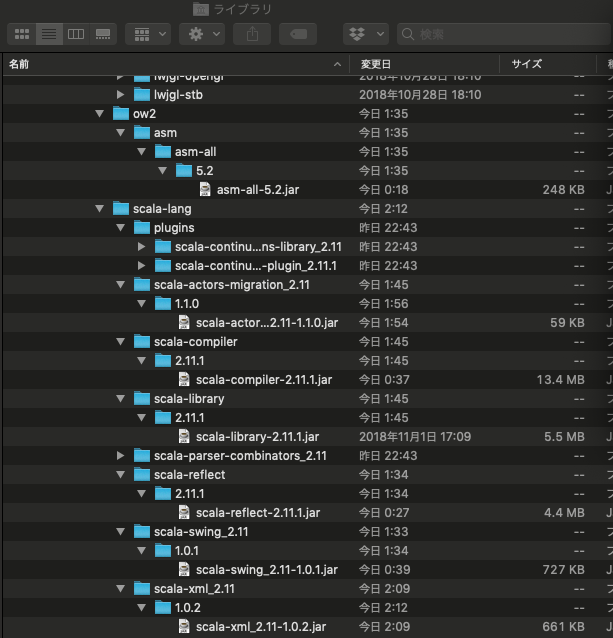The width and height of the screenshot is (613, 638).
Task: Click the scala-lang folder icon
Action: pyautogui.click(x=121, y=208)
